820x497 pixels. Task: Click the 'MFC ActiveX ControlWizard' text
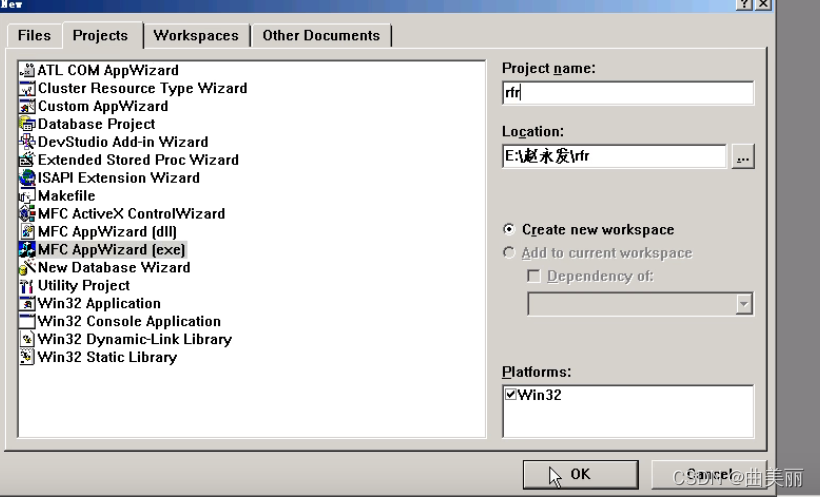pyautogui.click(x=131, y=213)
